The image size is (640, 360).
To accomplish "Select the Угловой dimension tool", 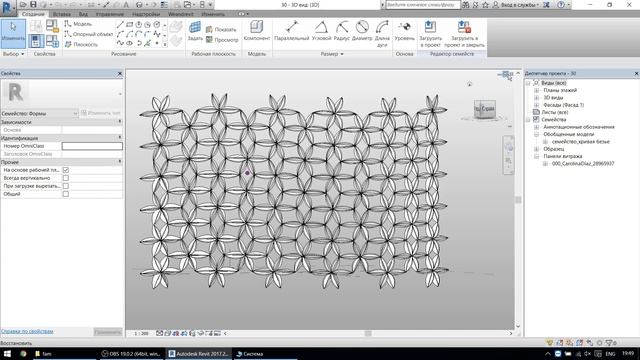I will coord(321,31).
